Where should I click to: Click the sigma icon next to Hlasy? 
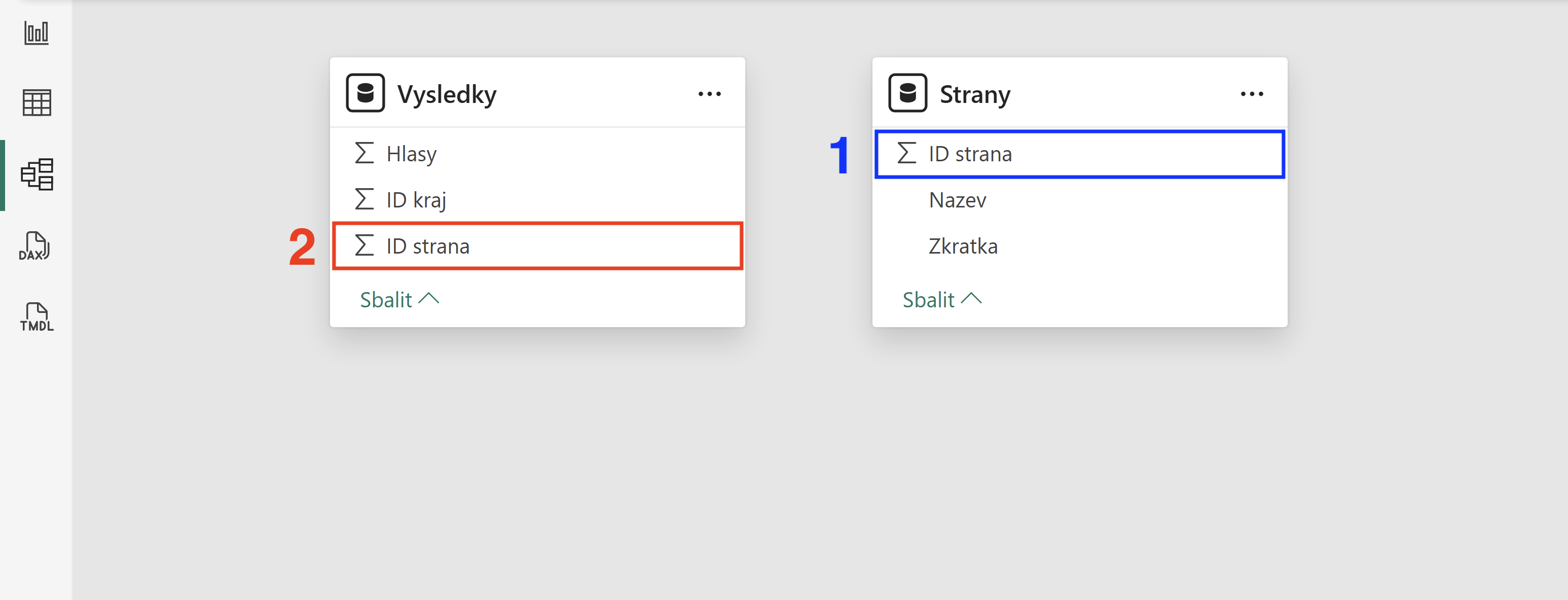click(364, 154)
